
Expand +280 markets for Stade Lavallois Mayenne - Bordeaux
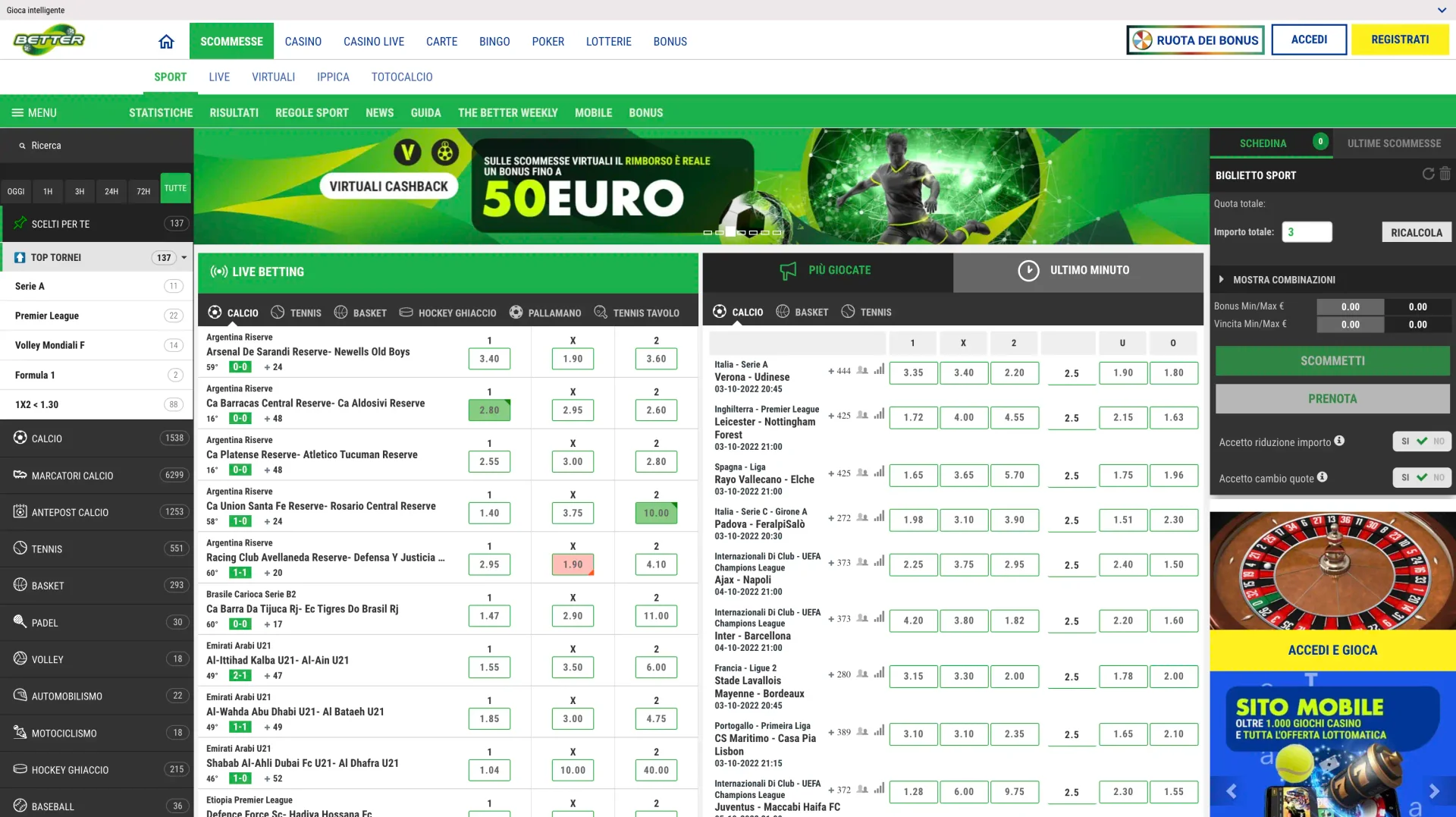pyautogui.click(x=839, y=674)
